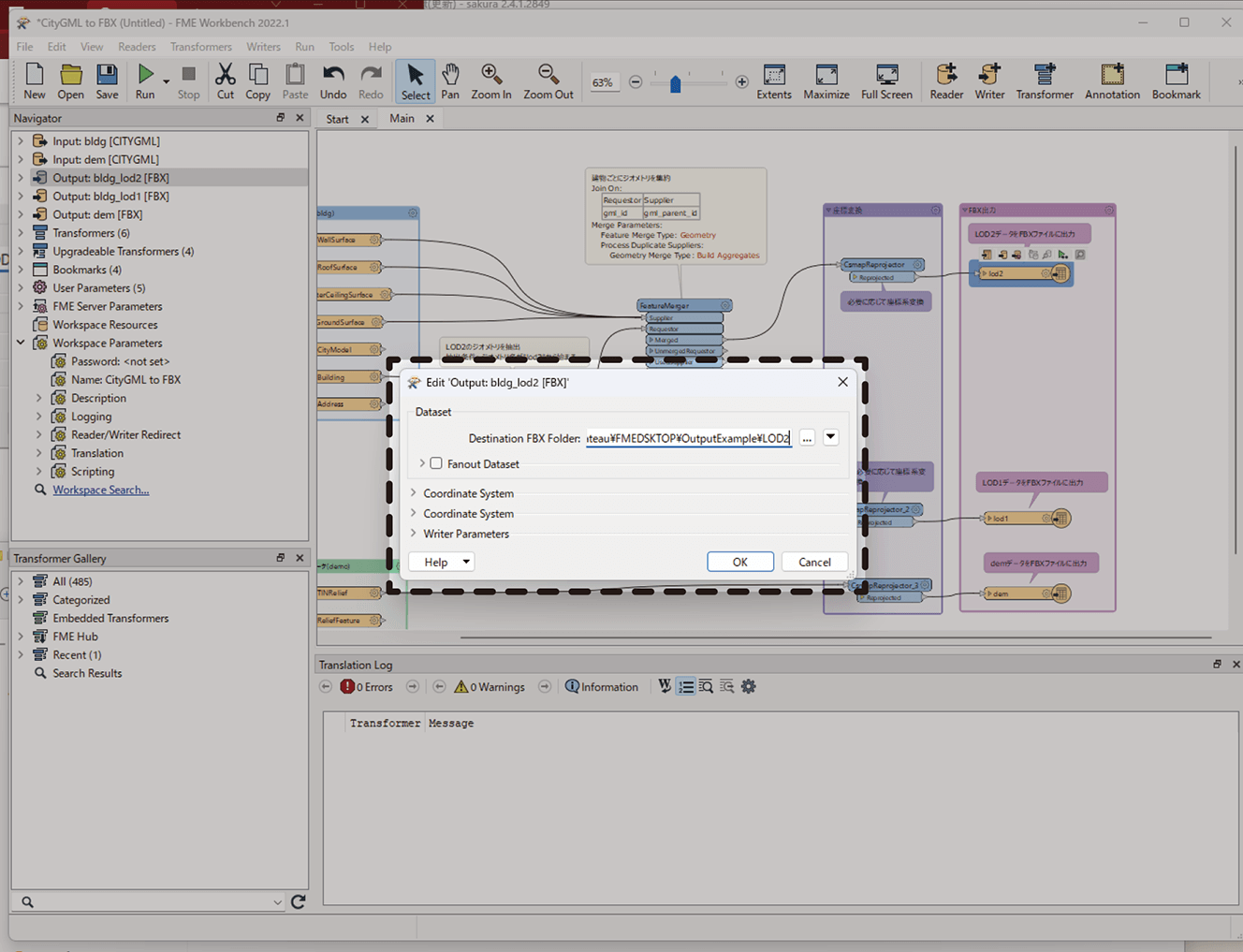The width and height of the screenshot is (1243, 952).
Task: Click Cancel in the Edit Output dialog
Action: [814, 562]
